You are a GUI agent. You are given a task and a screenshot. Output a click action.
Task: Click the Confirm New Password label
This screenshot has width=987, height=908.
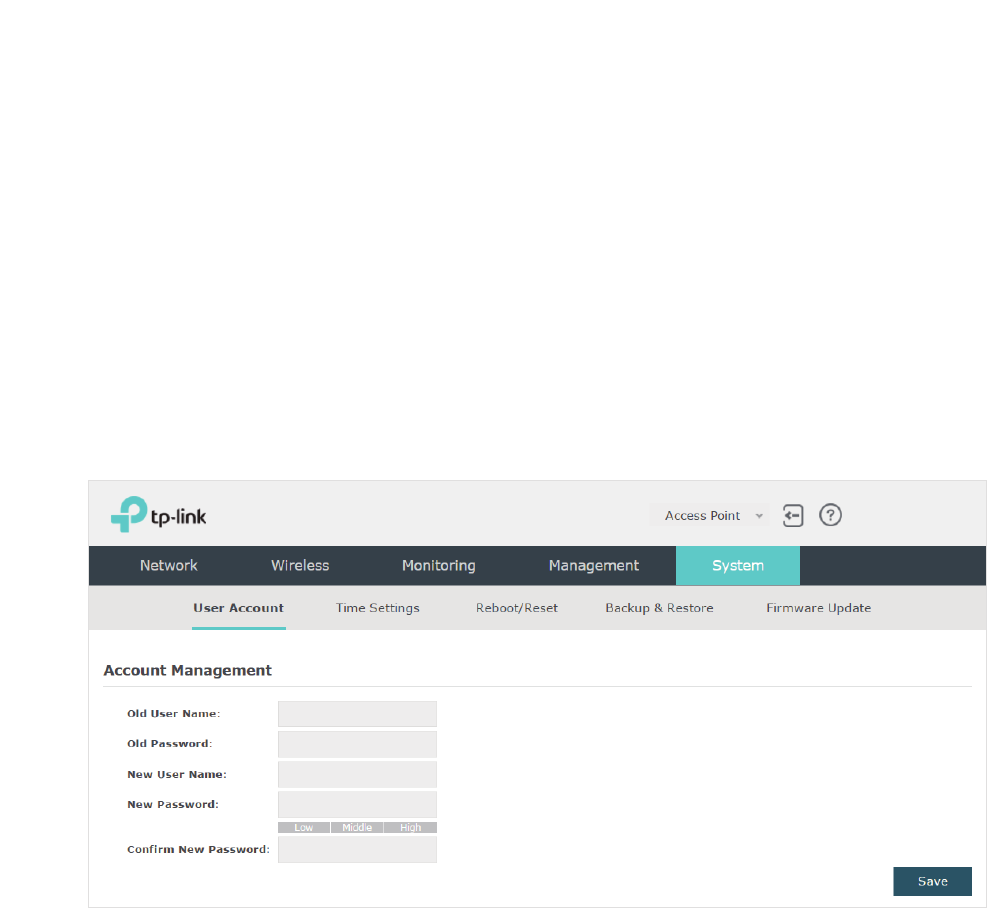click(x=198, y=849)
